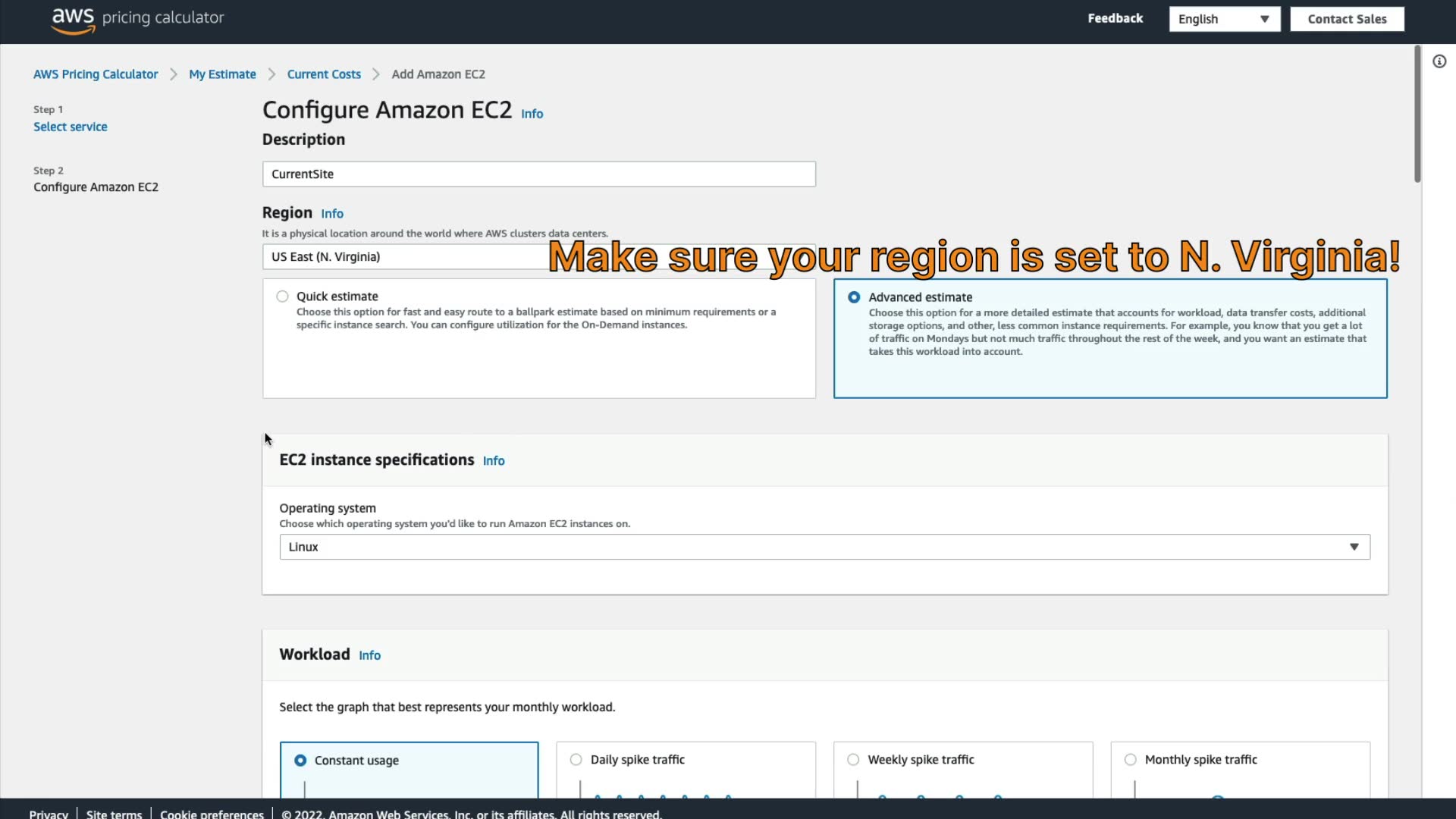Click Info next to Configure Amazon EC2

click(x=532, y=114)
